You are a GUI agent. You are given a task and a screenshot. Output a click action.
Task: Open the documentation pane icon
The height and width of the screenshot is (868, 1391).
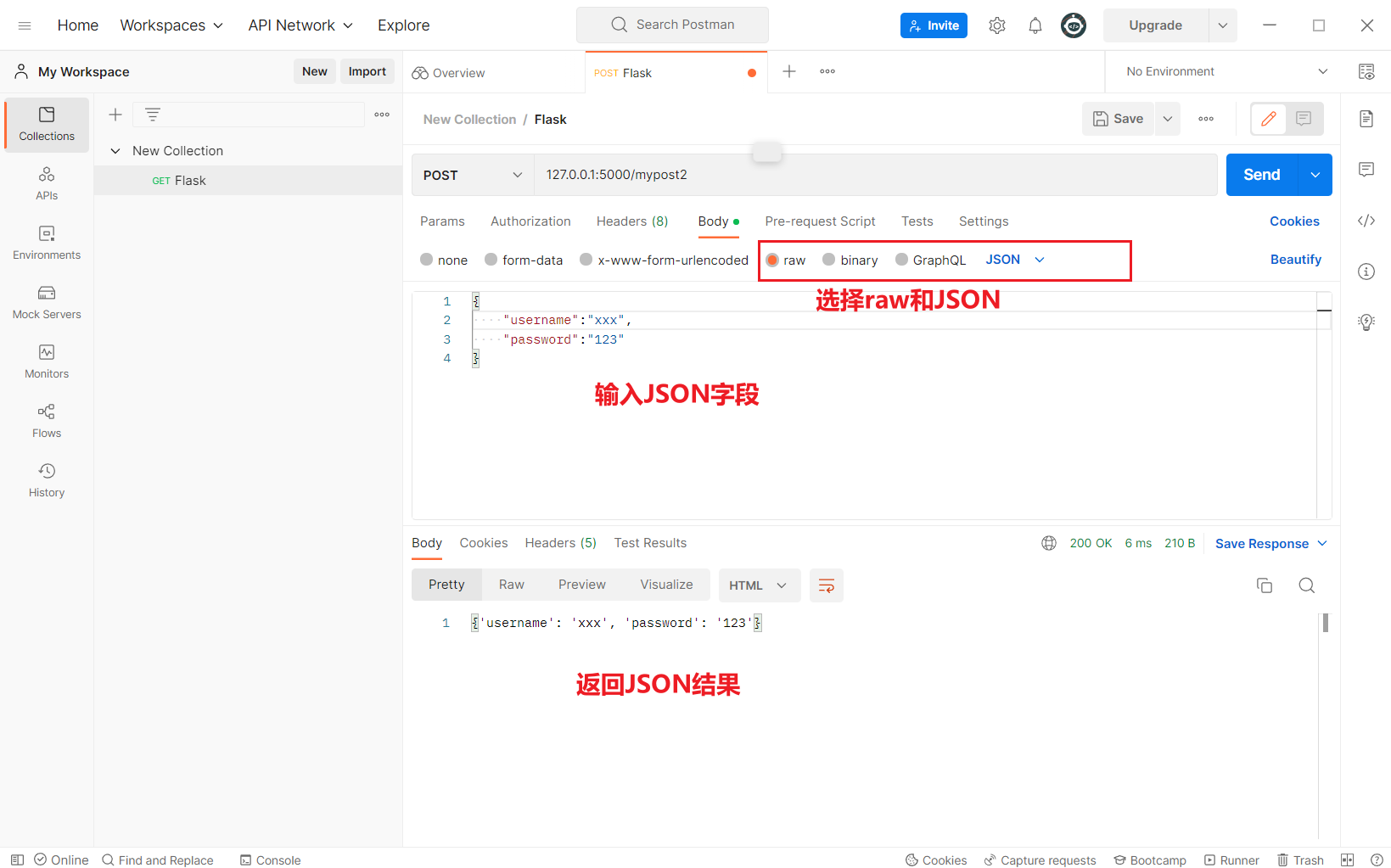[x=1366, y=119]
